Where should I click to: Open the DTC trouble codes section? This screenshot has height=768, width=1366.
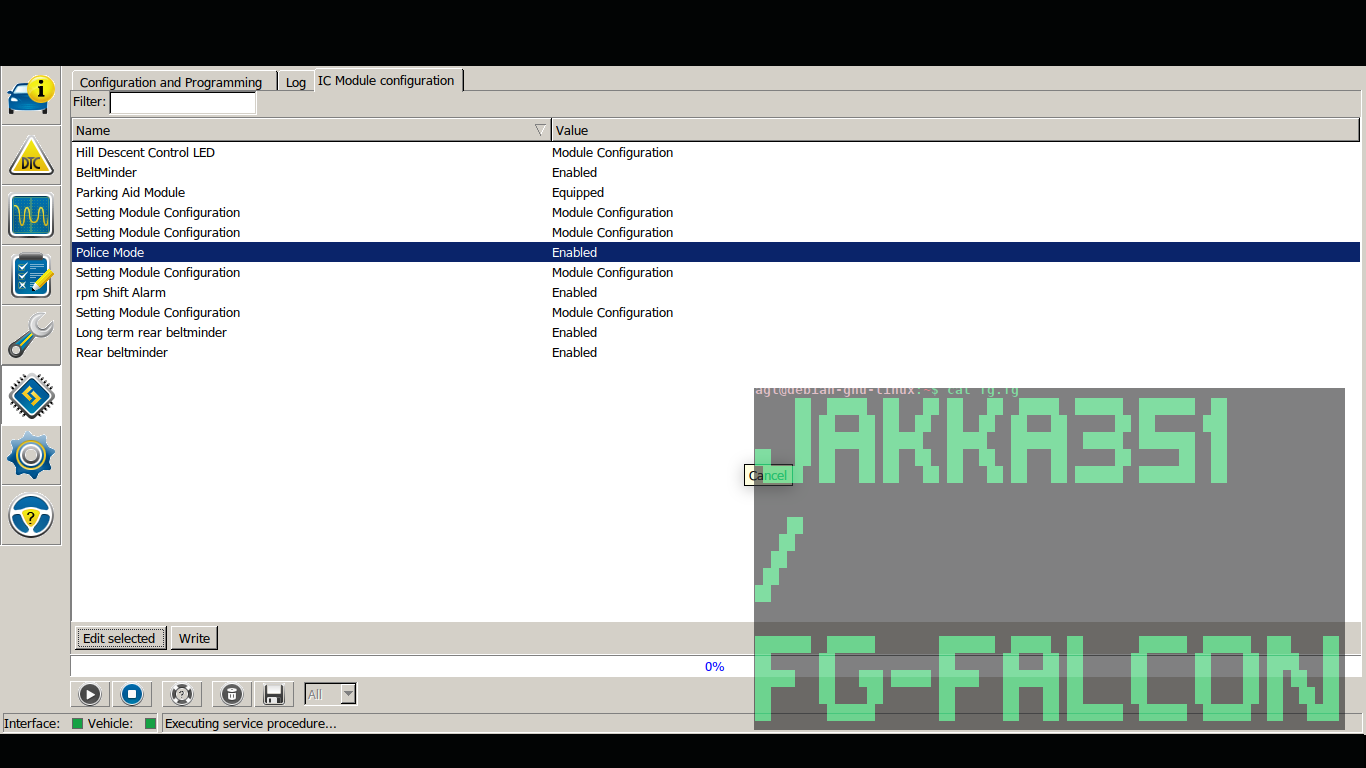point(31,155)
